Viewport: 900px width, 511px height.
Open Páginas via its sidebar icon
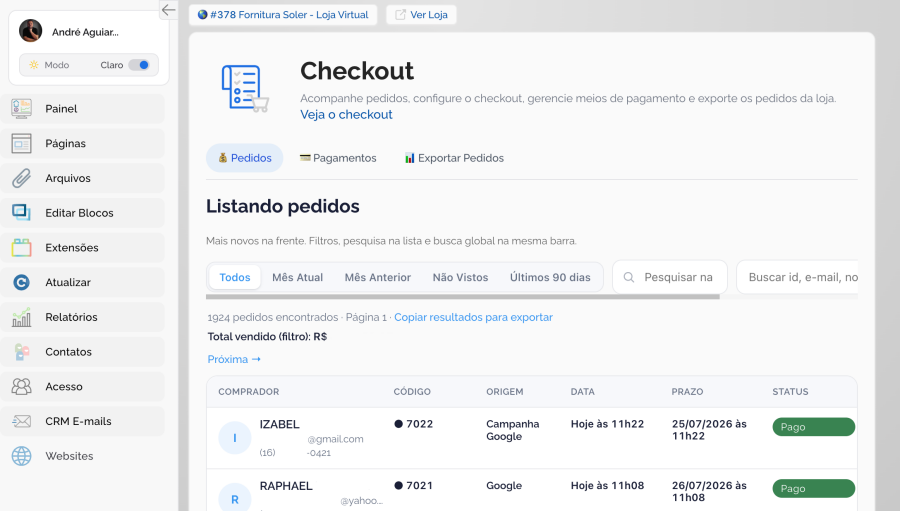pyautogui.click(x=21, y=144)
